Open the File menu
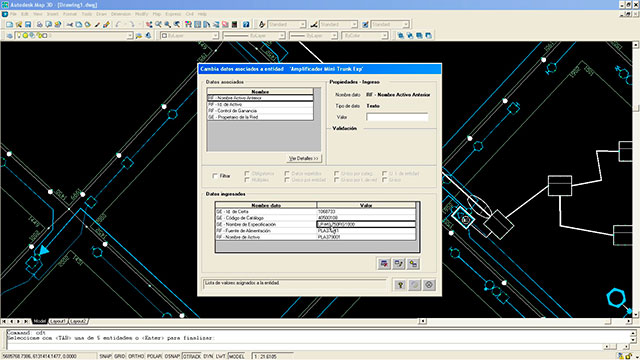 point(13,14)
